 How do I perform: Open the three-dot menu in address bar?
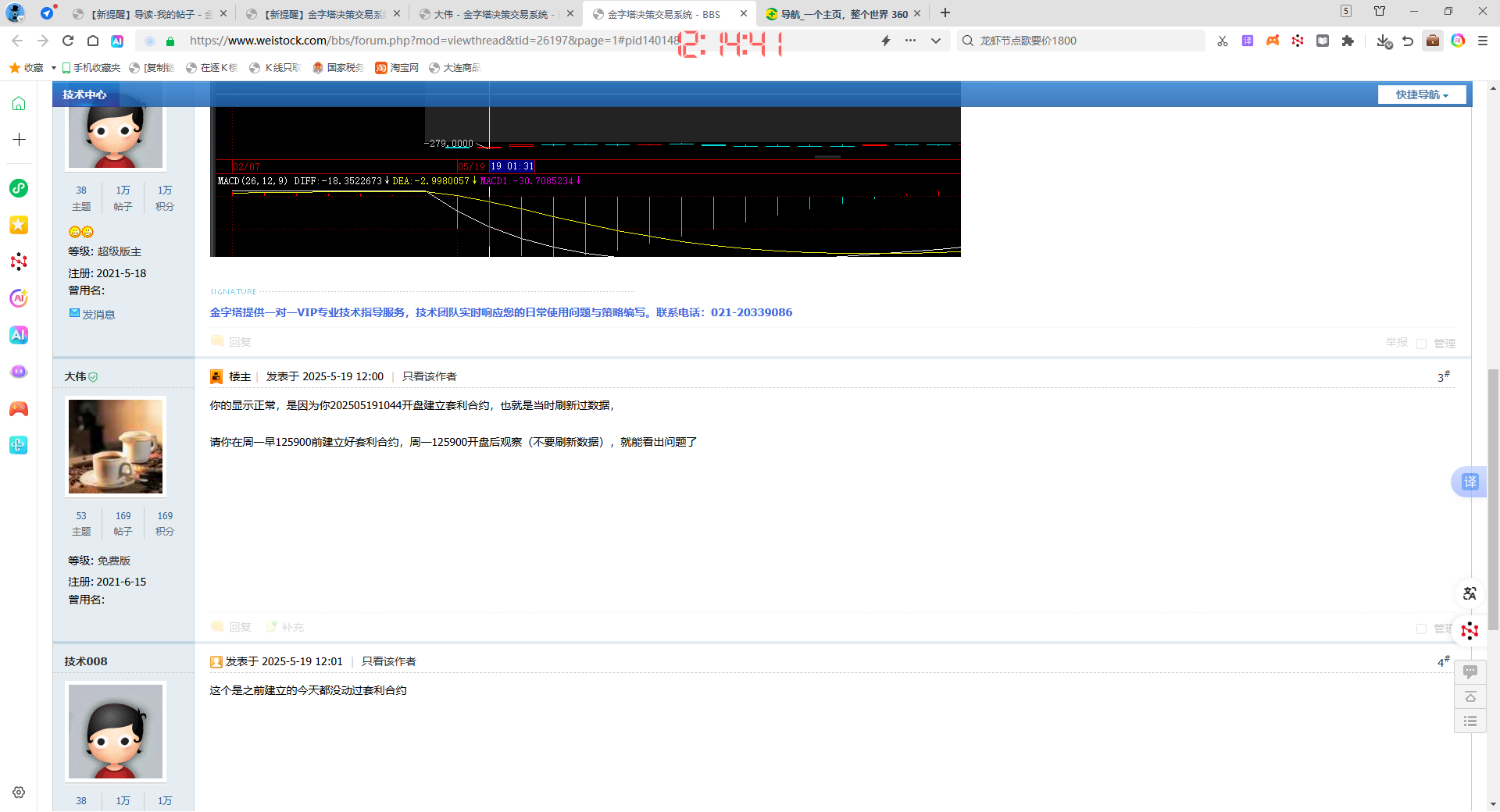coord(910,41)
